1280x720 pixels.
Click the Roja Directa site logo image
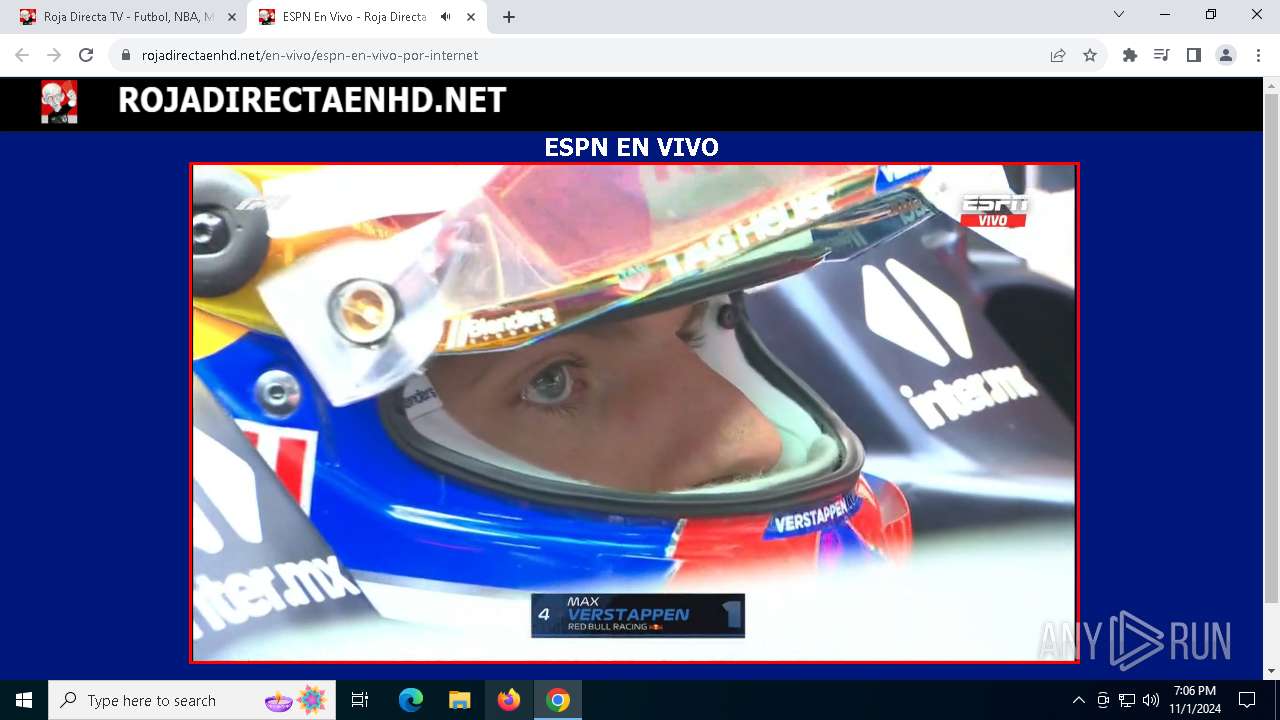pyautogui.click(x=59, y=102)
